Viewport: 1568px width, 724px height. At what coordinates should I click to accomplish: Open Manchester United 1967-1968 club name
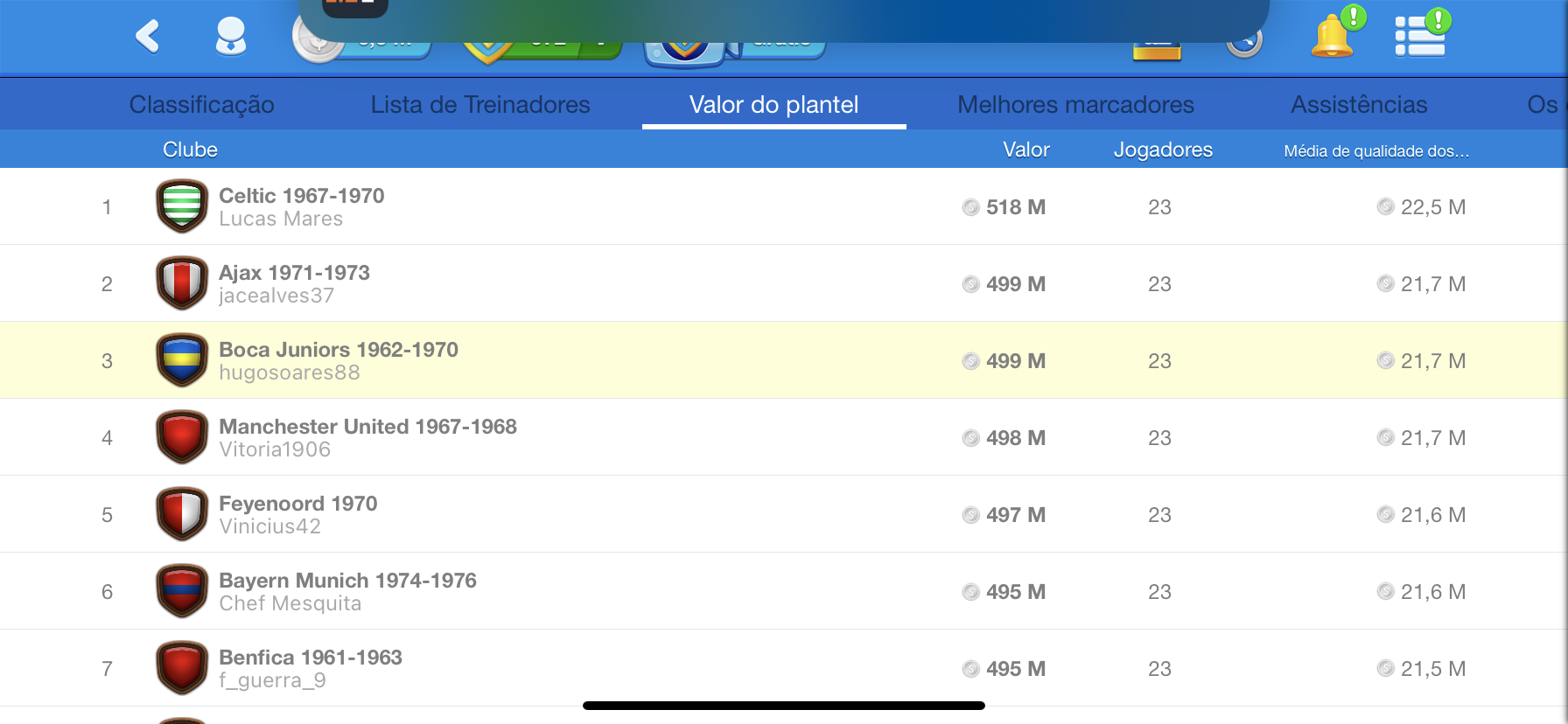point(367,427)
